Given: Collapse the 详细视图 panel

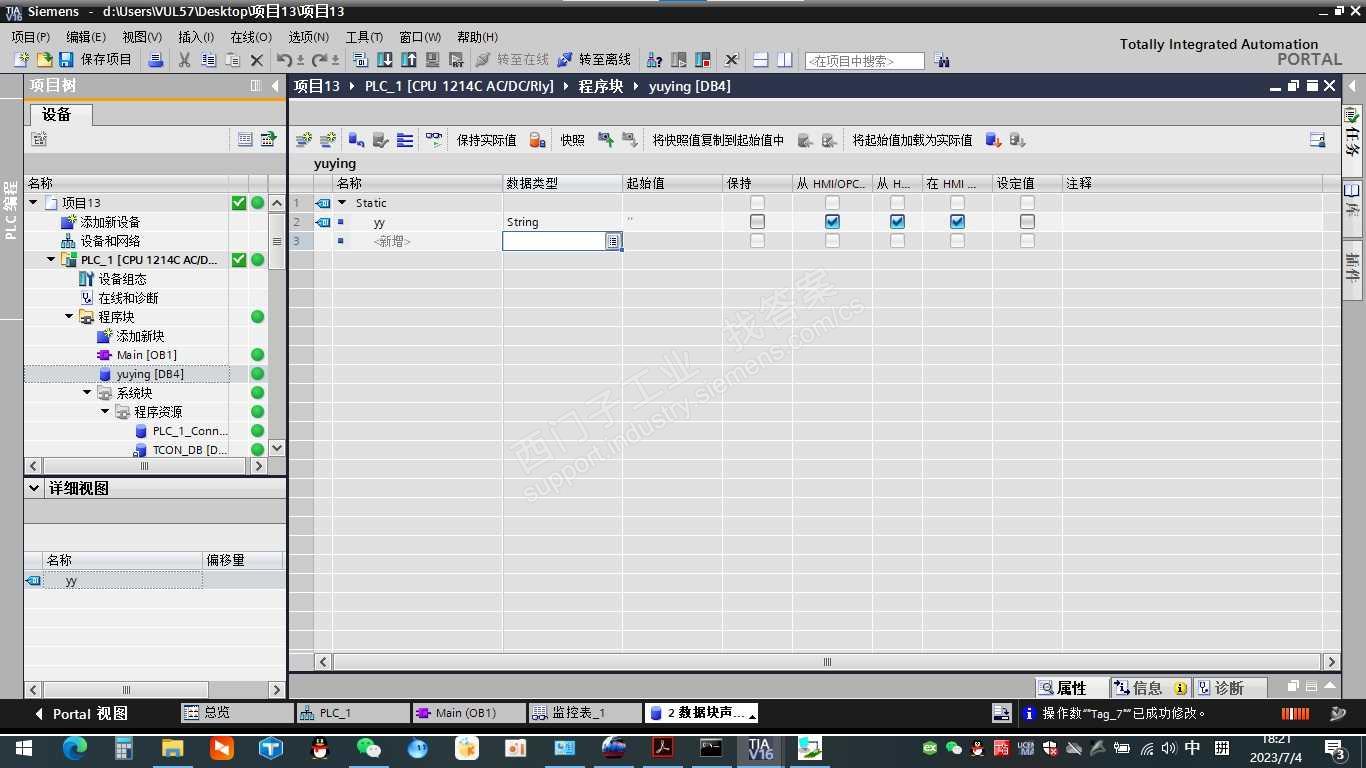Looking at the screenshot, I should coord(35,488).
